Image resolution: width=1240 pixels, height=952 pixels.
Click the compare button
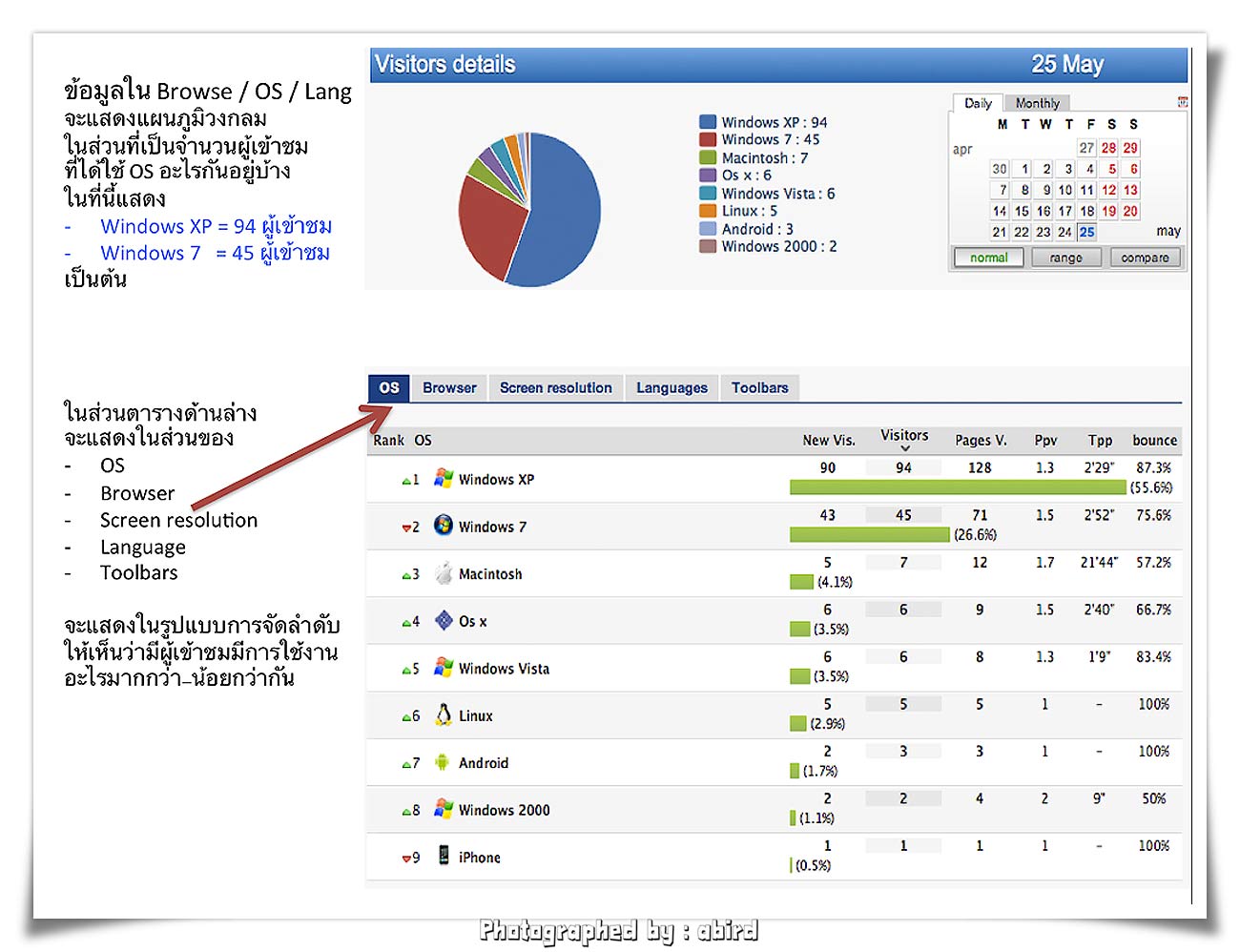(1145, 258)
